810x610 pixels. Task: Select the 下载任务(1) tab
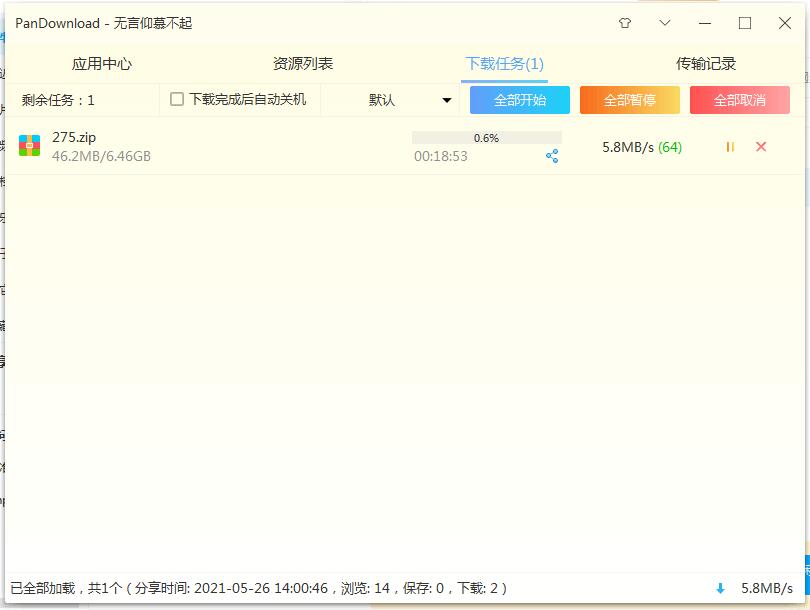tap(504, 64)
